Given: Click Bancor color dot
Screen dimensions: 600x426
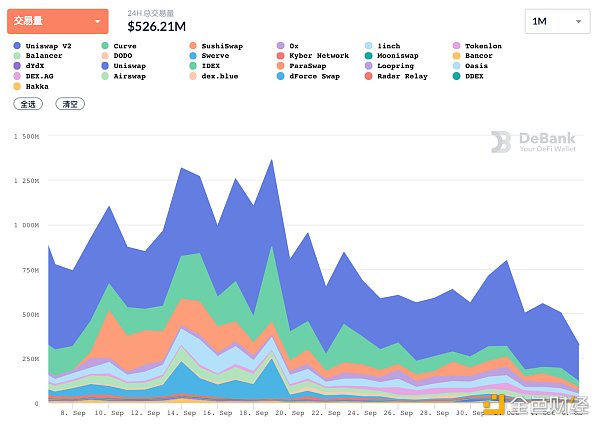Looking at the screenshot, I should [456, 55].
